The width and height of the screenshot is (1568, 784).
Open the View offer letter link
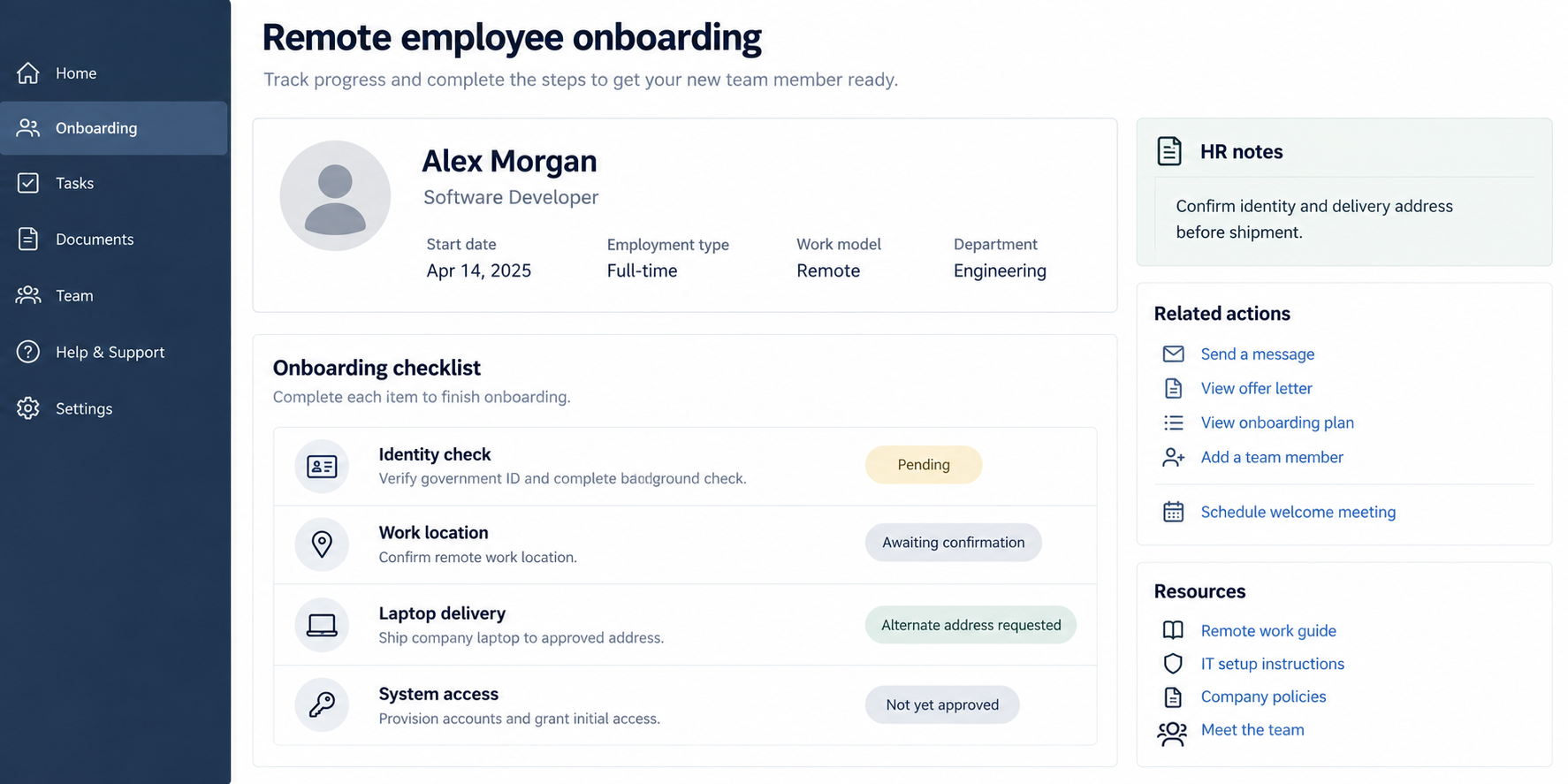point(1256,388)
